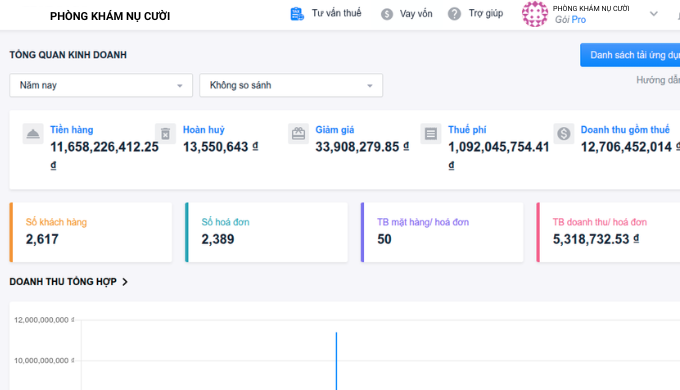Click the Trợ giúp question mark icon
Image resolution: width=680 pixels, height=390 pixels.
[x=454, y=14]
